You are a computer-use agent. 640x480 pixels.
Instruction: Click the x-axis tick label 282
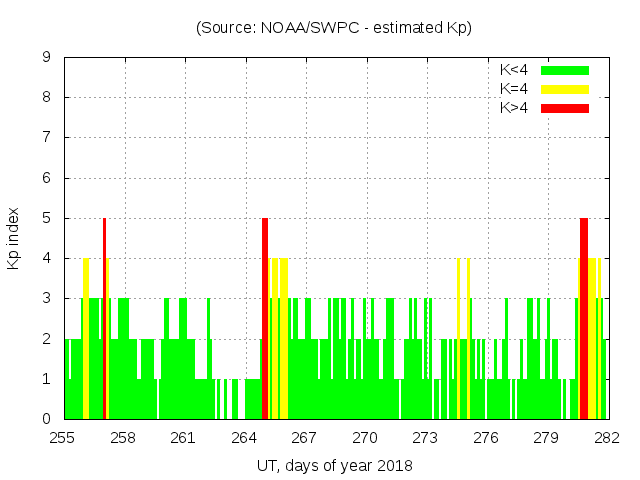(607, 438)
